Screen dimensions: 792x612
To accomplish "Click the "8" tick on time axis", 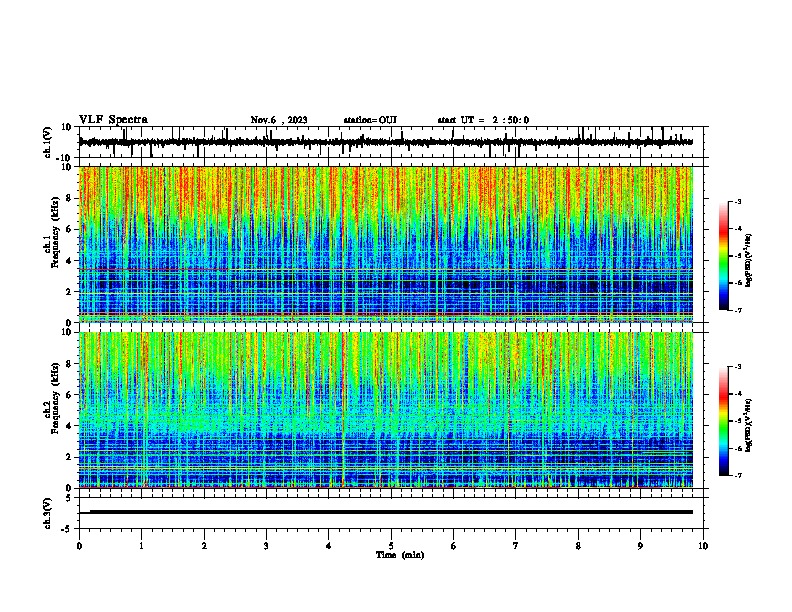I will coord(578,546).
